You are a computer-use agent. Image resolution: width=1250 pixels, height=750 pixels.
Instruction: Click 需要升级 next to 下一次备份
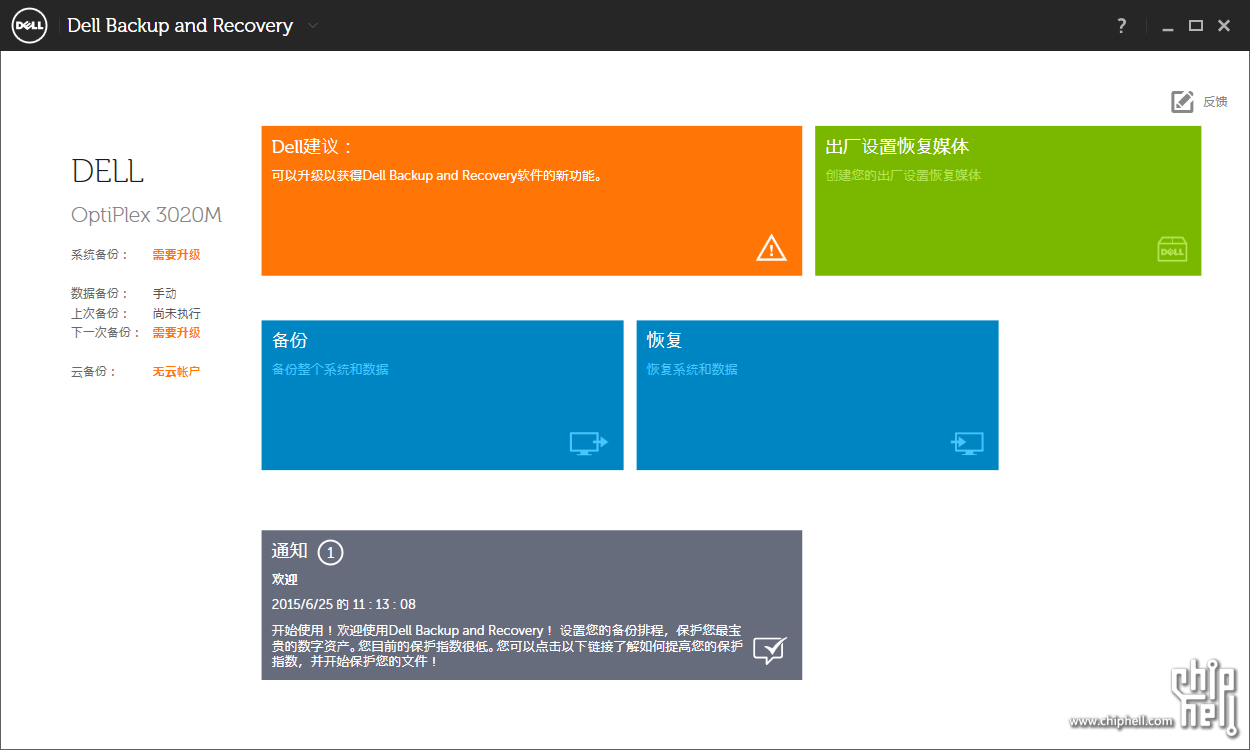pyautogui.click(x=176, y=333)
